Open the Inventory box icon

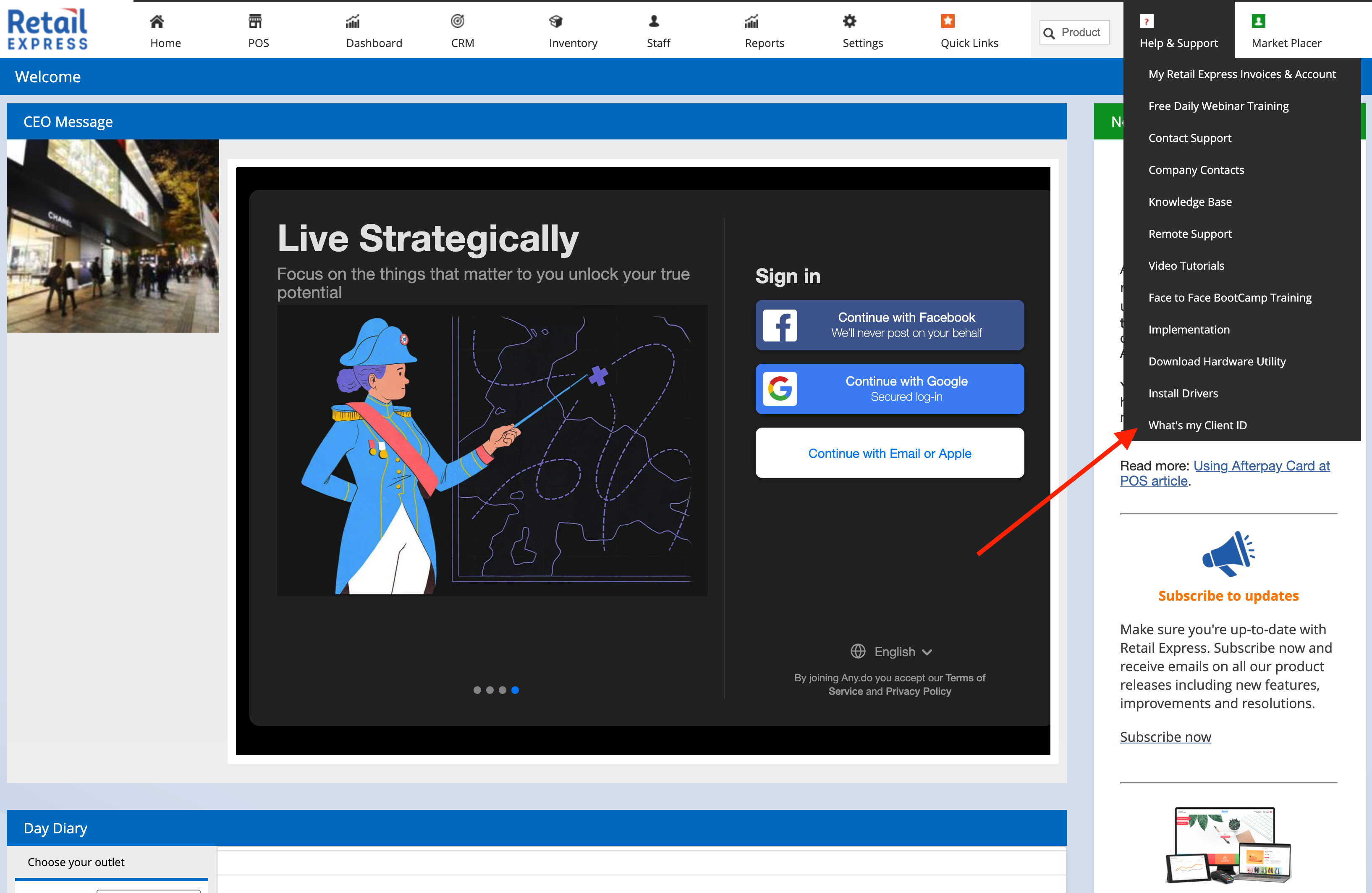click(x=556, y=21)
